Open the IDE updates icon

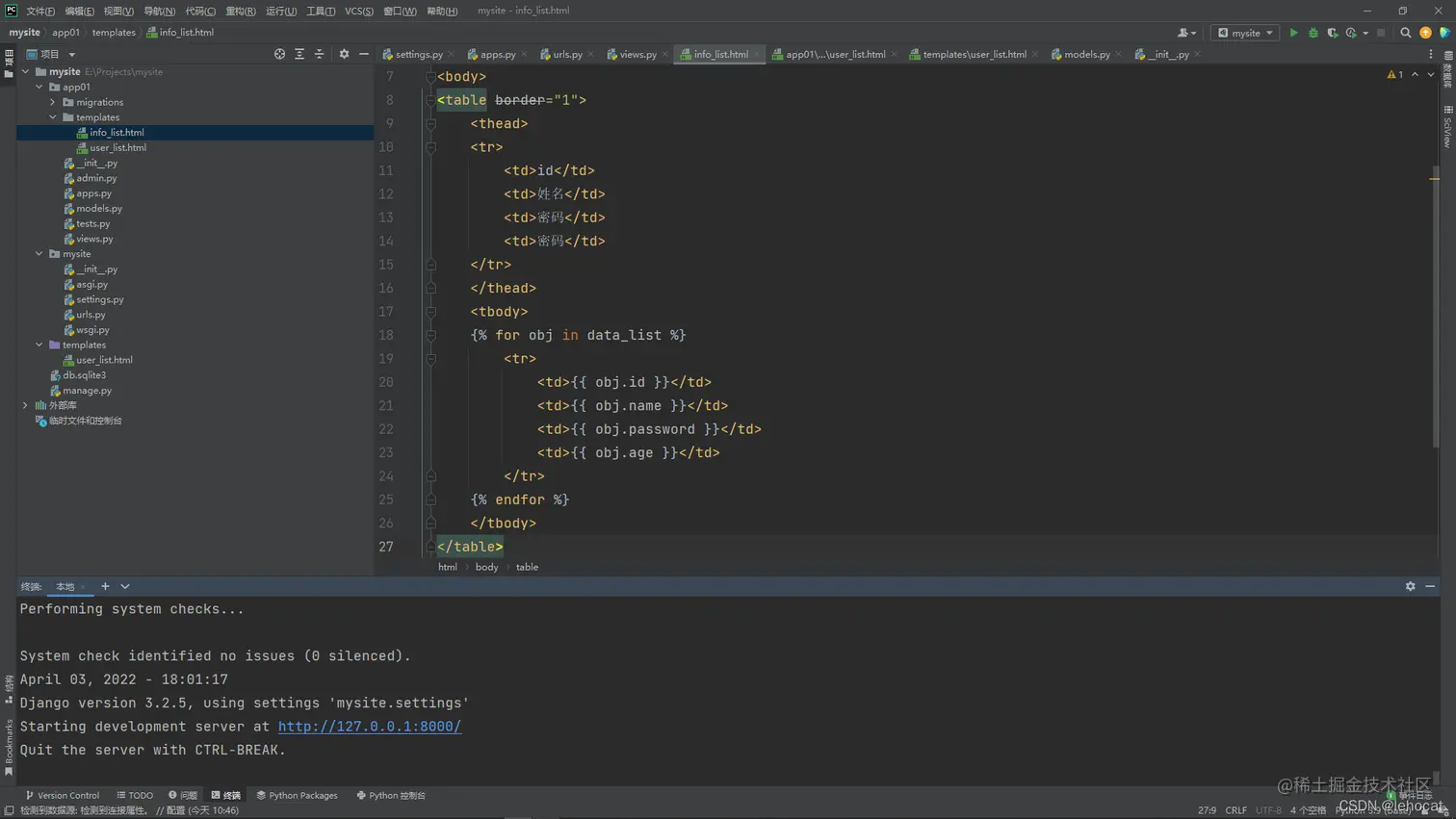pos(1426,33)
